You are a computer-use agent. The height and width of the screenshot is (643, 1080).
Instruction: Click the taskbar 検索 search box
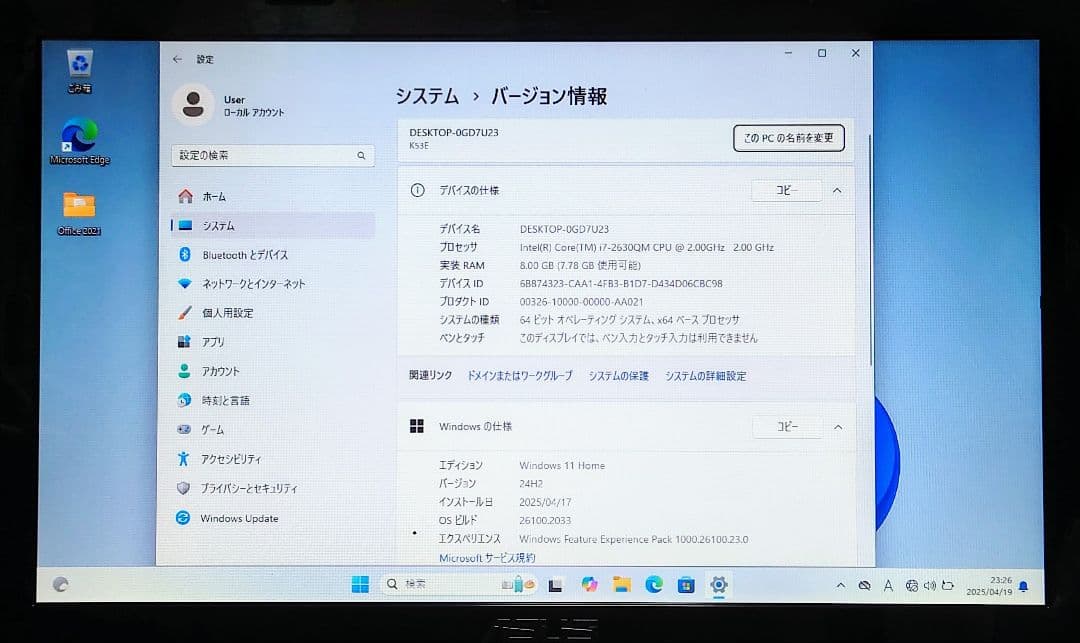click(x=459, y=584)
